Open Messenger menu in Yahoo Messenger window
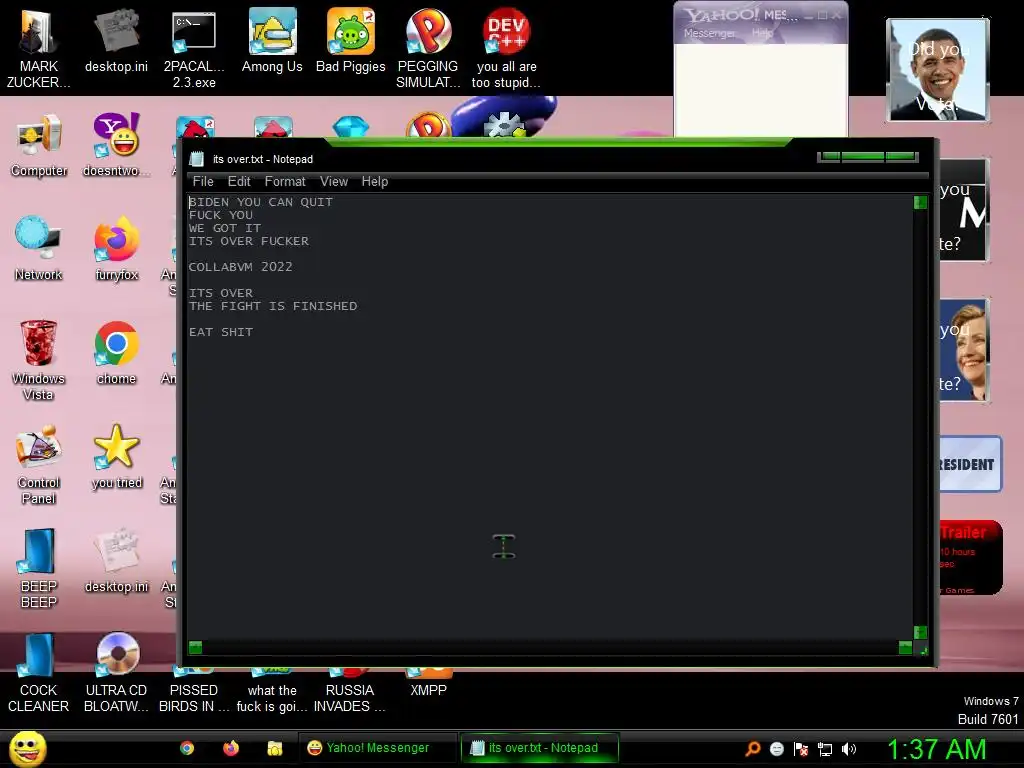Screen dimensions: 1024x768 coord(710,33)
